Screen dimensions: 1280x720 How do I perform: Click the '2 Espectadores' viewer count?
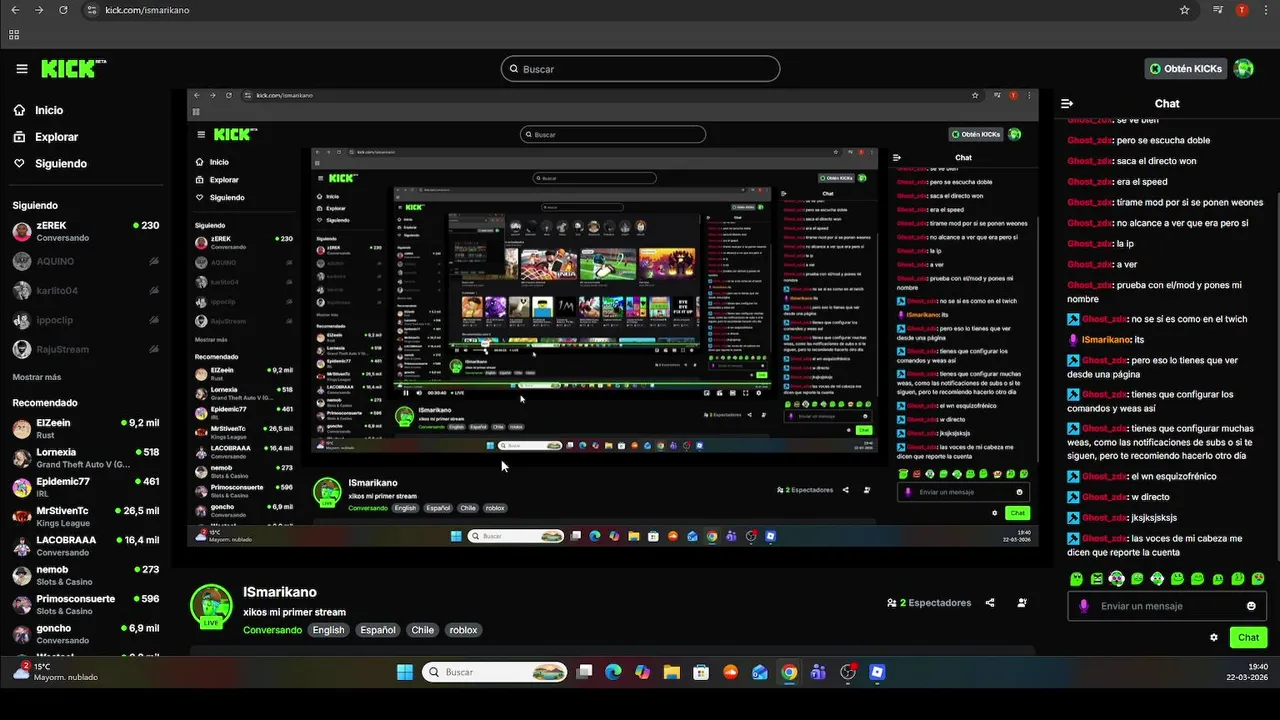(929, 603)
